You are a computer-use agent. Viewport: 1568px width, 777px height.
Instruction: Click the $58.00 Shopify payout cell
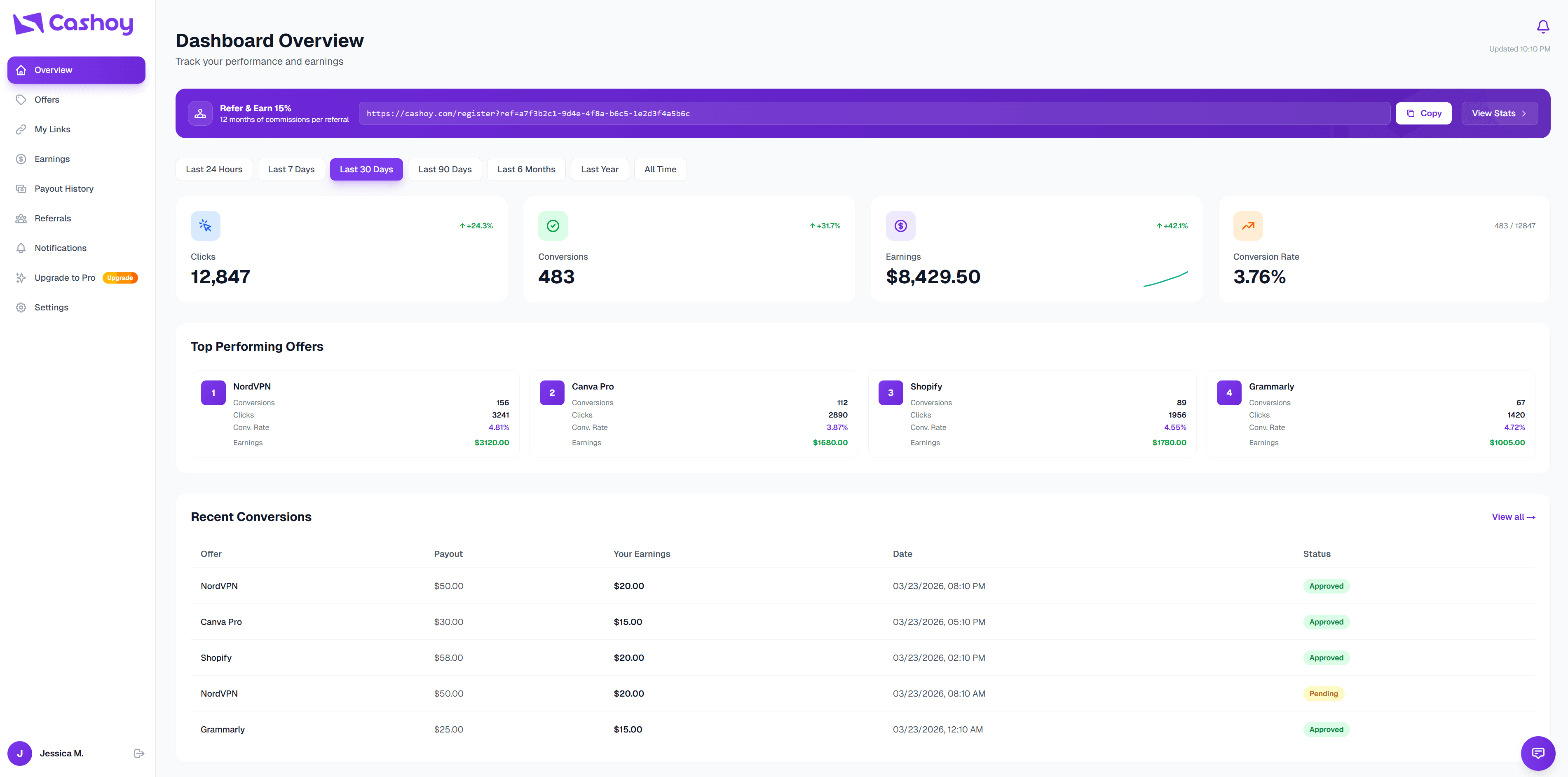pyautogui.click(x=449, y=657)
